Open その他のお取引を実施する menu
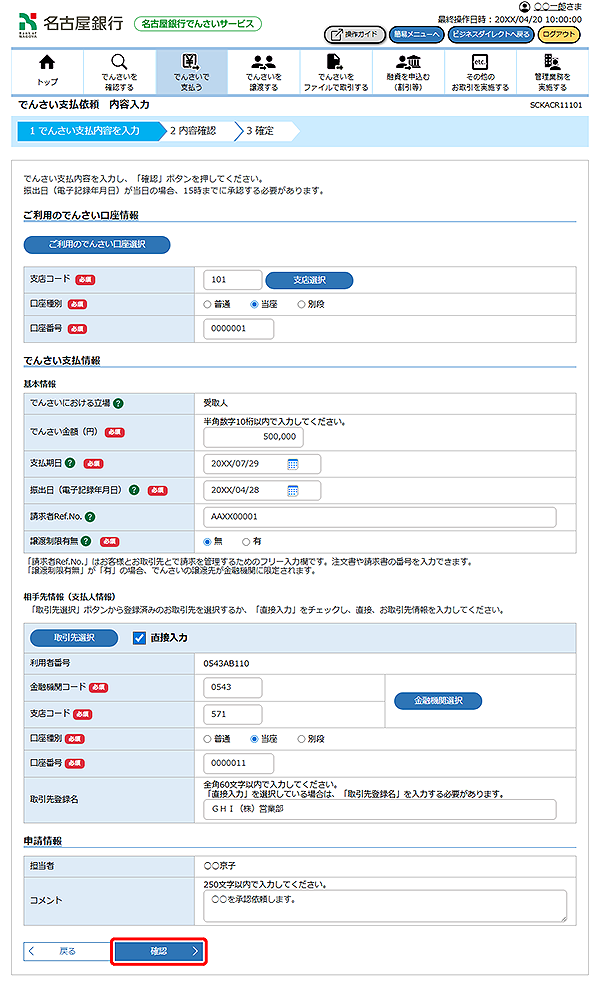 (479, 72)
